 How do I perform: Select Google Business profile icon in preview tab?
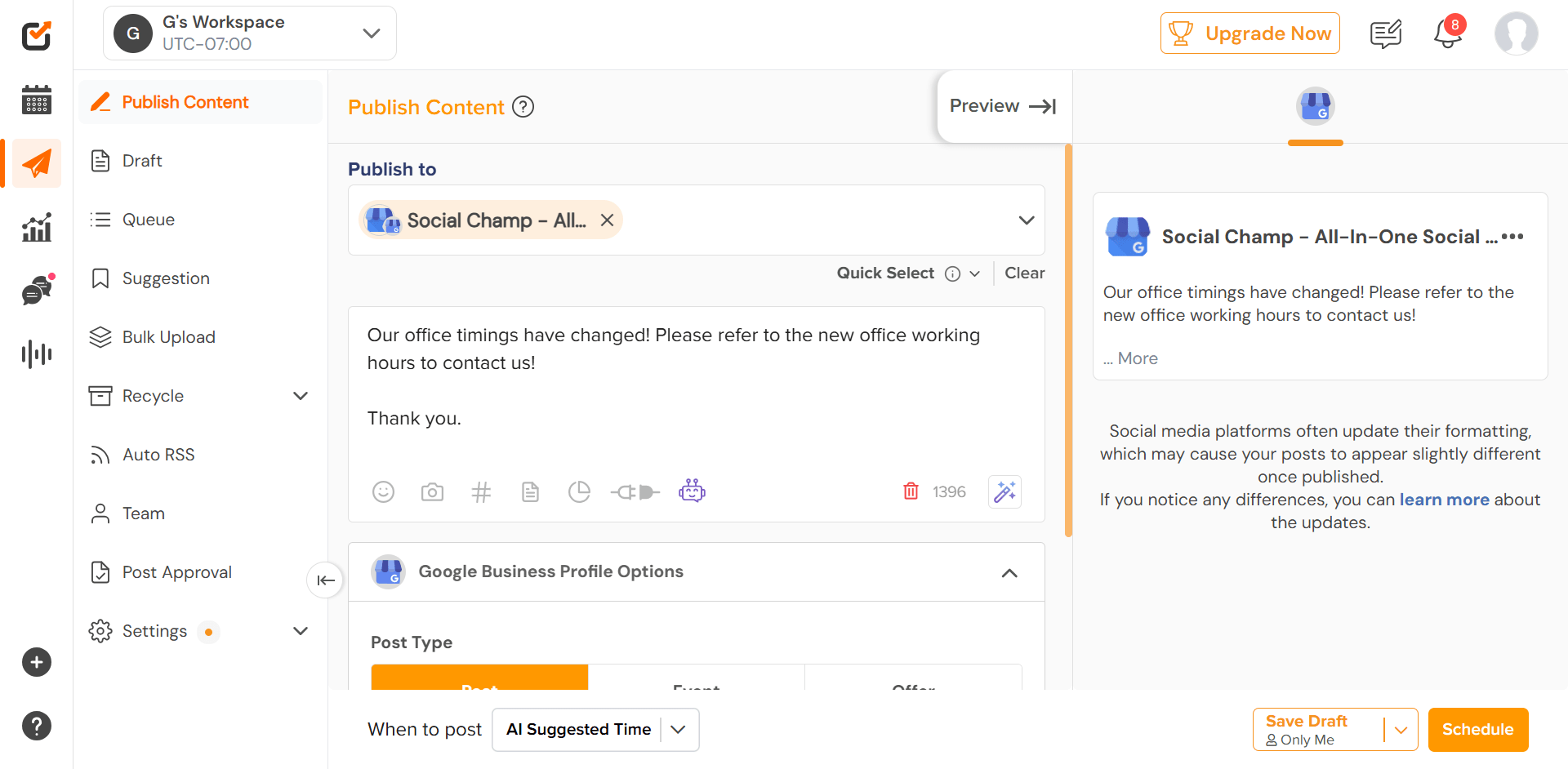pyautogui.click(x=1315, y=106)
